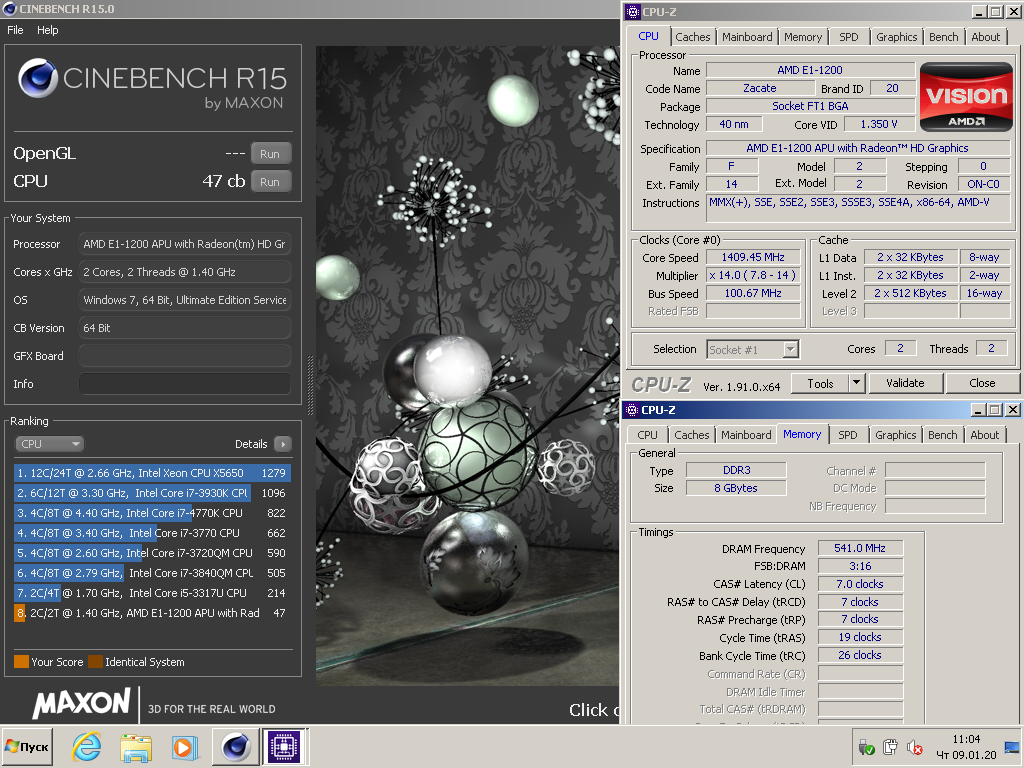Select ranking entry AMD E1-1200 APU
This screenshot has width=1024, height=768.
(x=152, y=613)
